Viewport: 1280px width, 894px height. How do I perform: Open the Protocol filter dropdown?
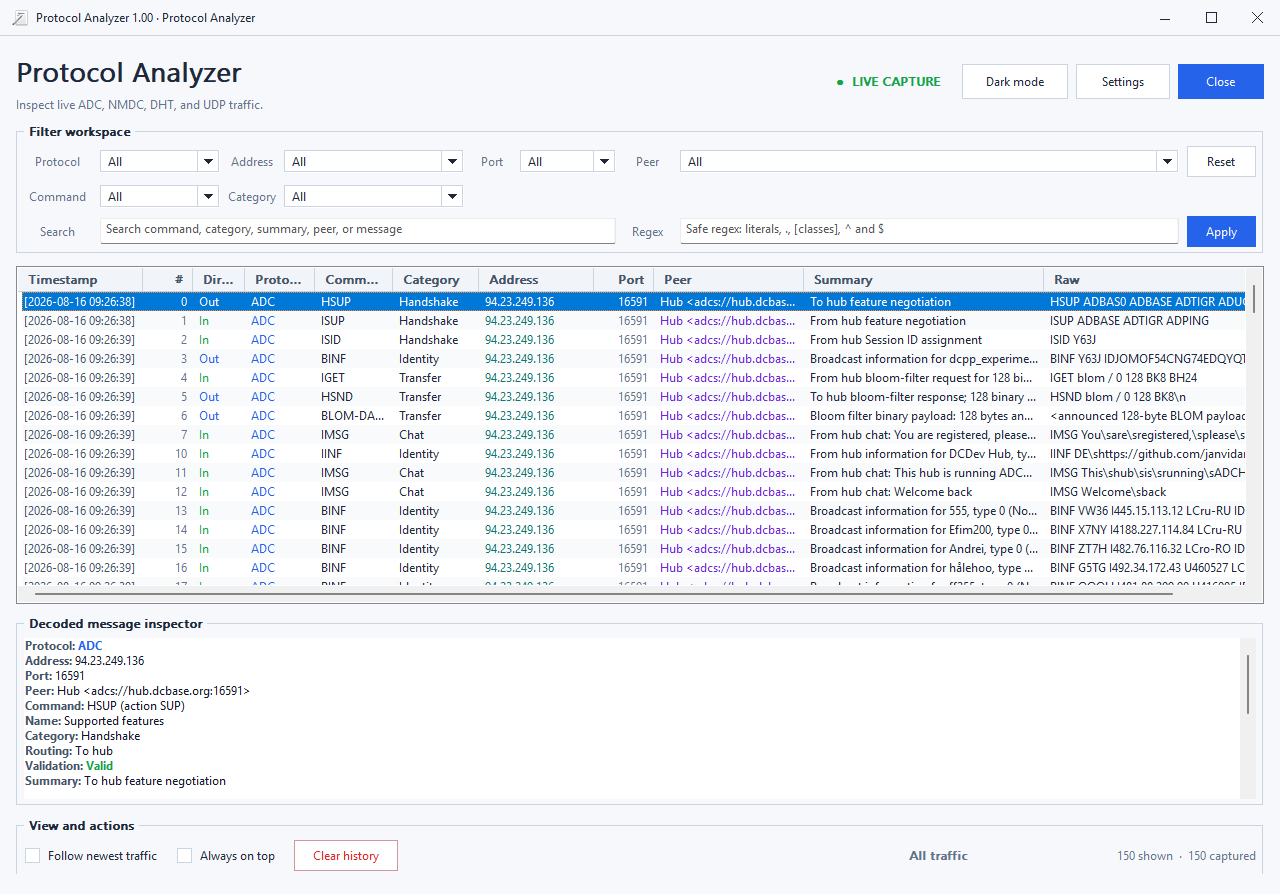159,162
